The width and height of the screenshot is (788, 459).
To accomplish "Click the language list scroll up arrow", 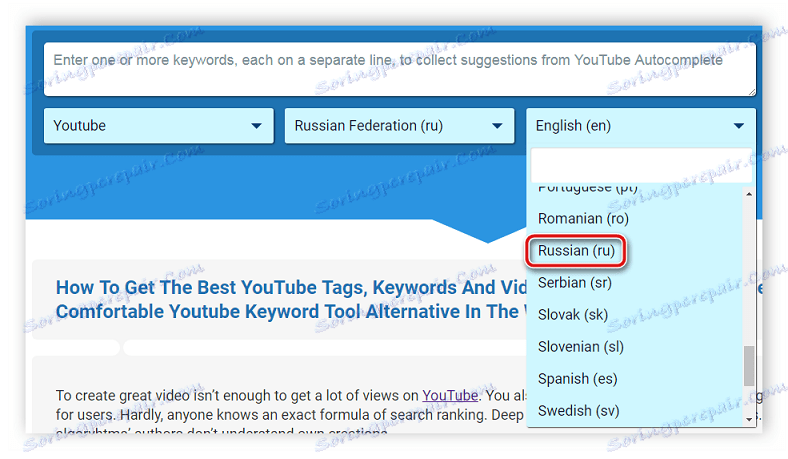I will coord(749,194).
